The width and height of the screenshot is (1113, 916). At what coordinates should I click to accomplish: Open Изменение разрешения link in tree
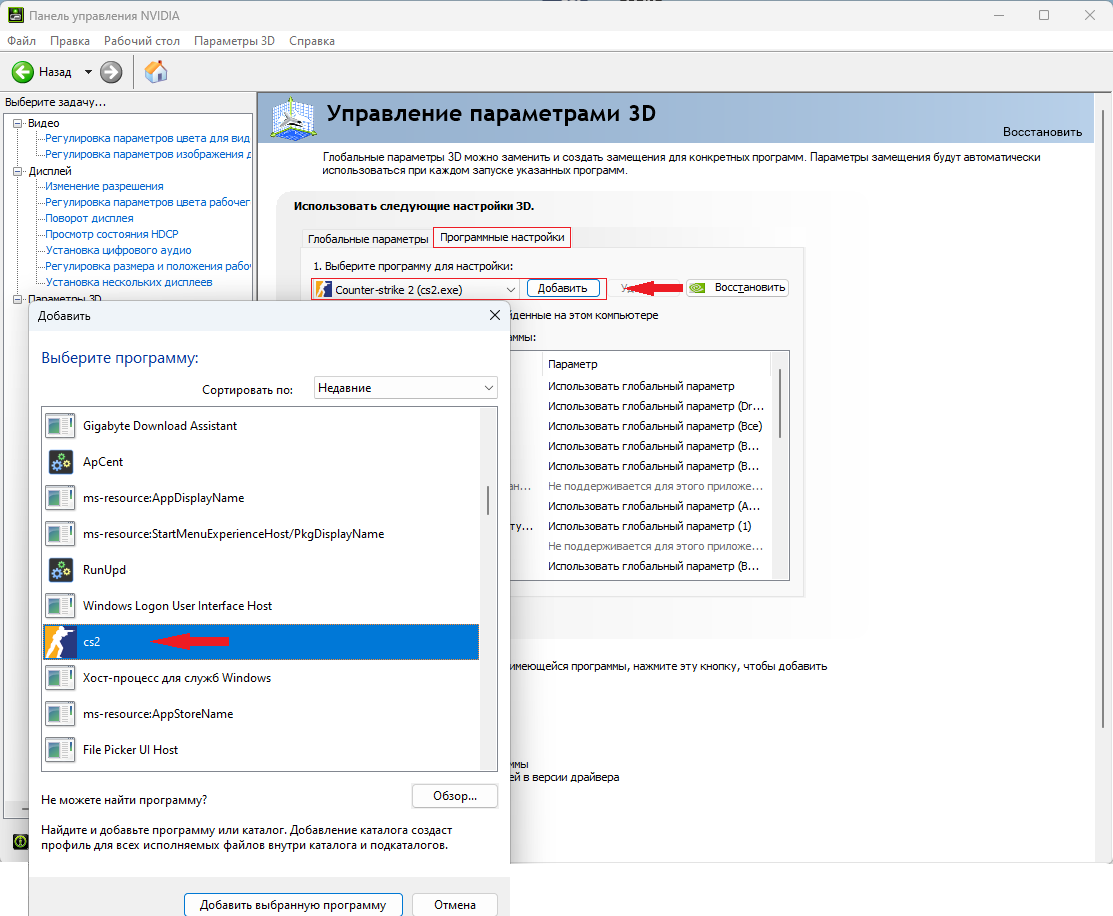pos(104,186)
